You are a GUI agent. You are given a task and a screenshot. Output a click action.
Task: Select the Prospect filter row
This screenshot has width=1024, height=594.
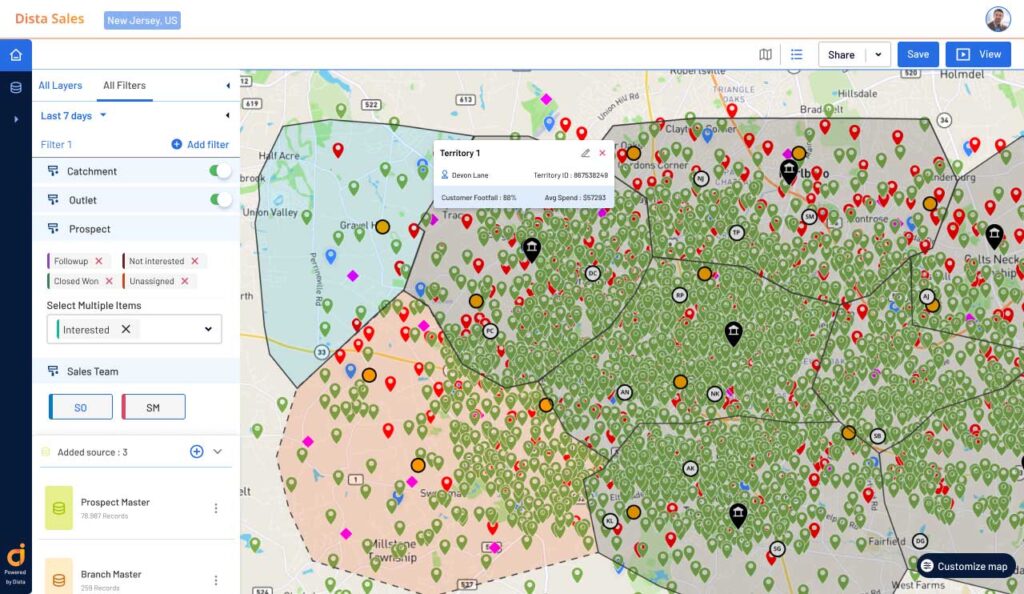(136, 229)
